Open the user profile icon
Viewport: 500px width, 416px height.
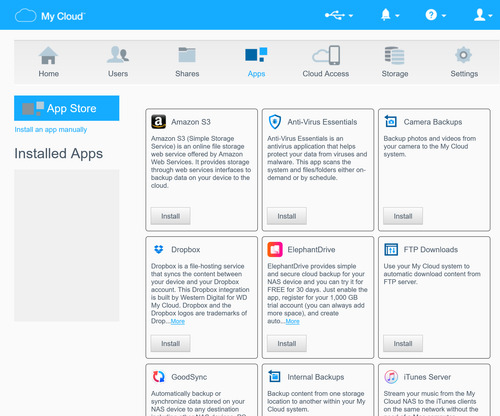click(x=480, y=15)
